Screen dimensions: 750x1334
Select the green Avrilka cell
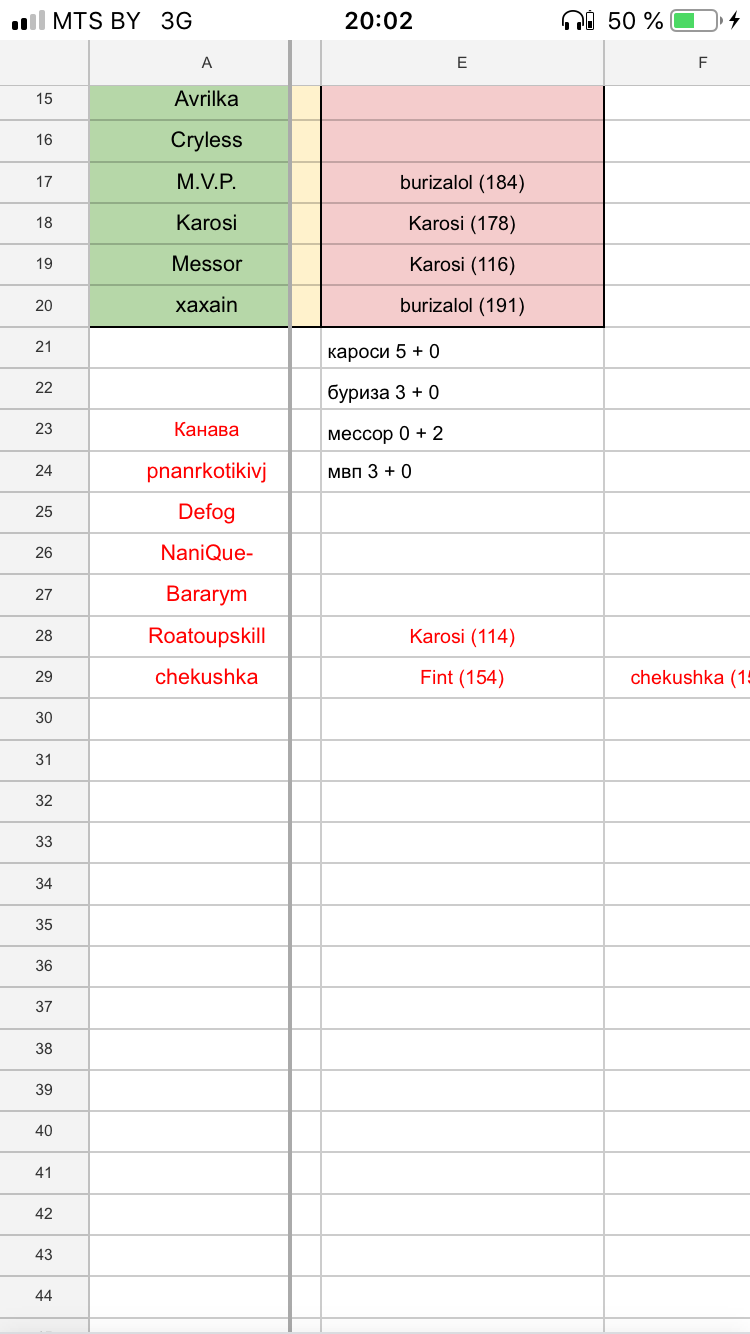[207, 99]
